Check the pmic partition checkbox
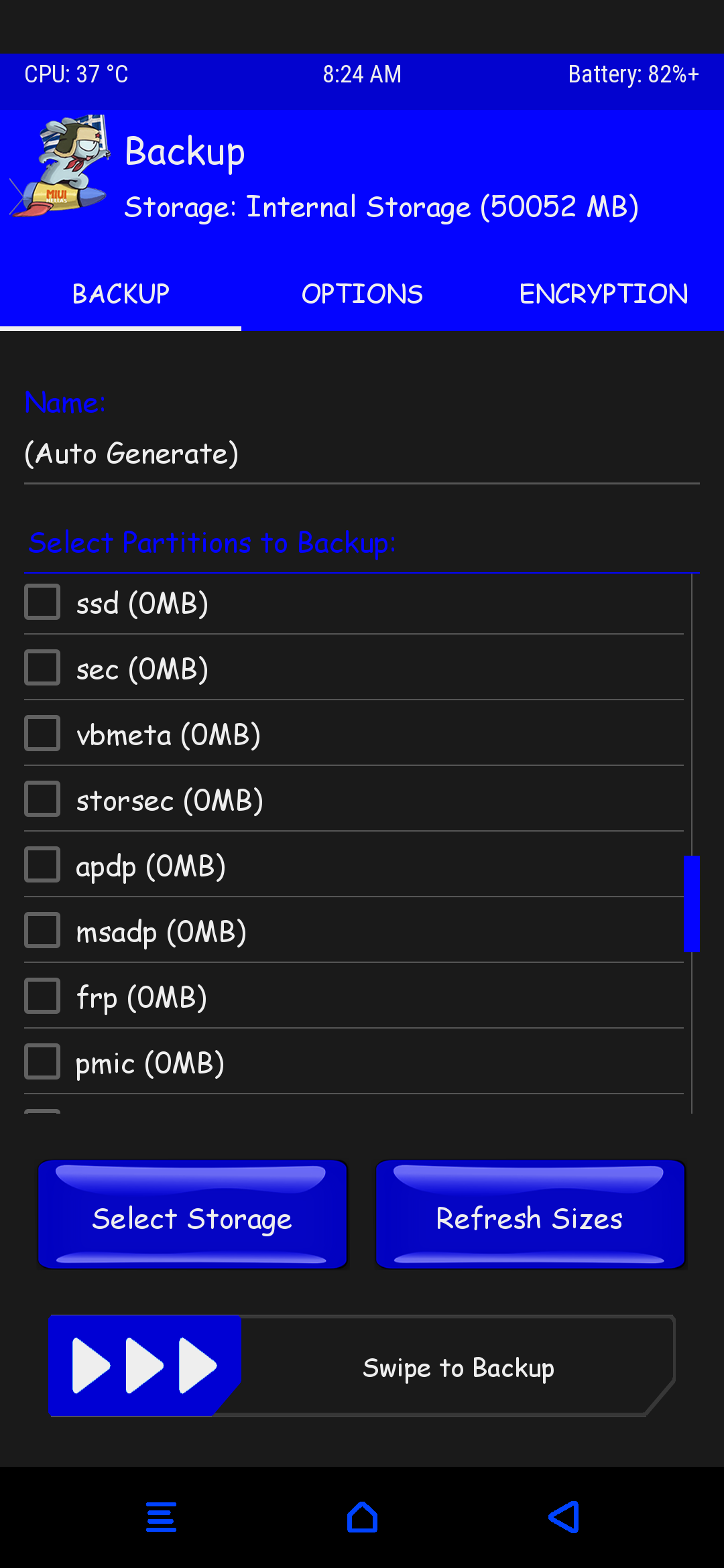This screenshot has width=724, height=1568. pyautogui.click(x=42, y=1061)
